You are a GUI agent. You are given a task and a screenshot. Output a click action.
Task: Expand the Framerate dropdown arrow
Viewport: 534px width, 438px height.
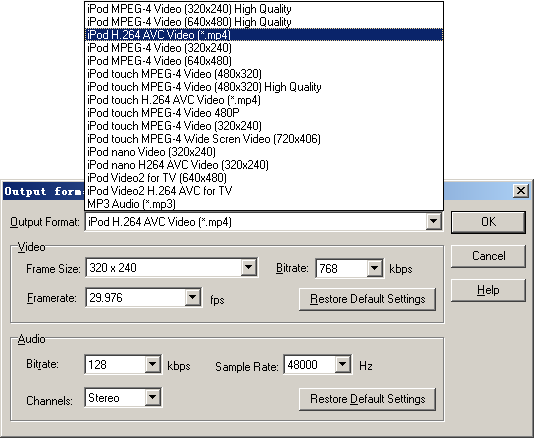pyautogui.click(x=192, y=297)
